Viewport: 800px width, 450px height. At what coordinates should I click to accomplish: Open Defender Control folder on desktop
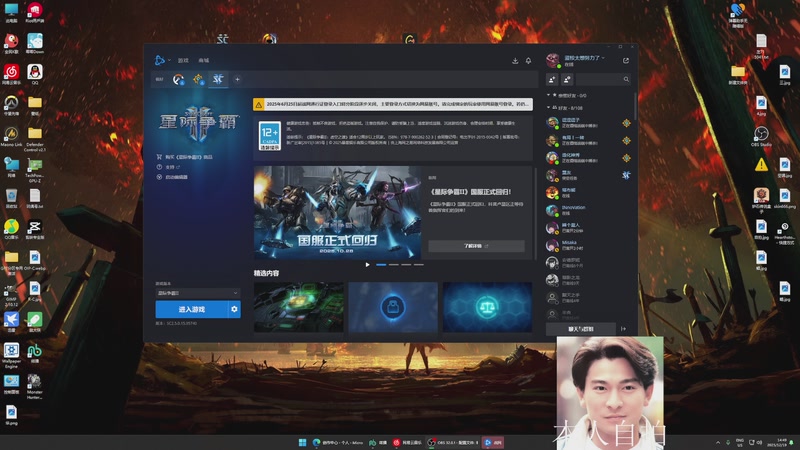pyautogui.click(x=35, y=139)
